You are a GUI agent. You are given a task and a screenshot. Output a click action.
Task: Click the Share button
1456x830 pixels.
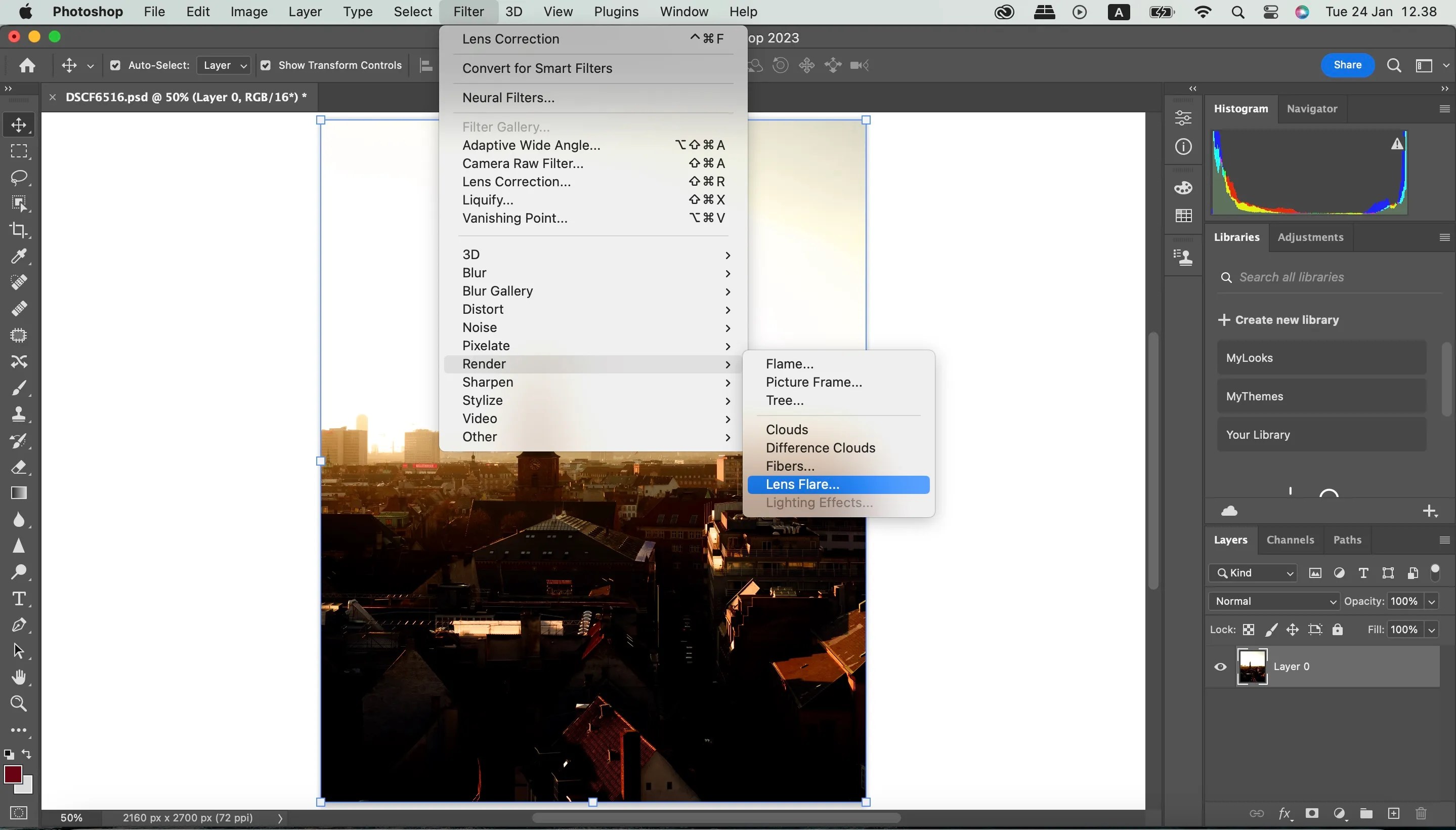click(1347, 65)
